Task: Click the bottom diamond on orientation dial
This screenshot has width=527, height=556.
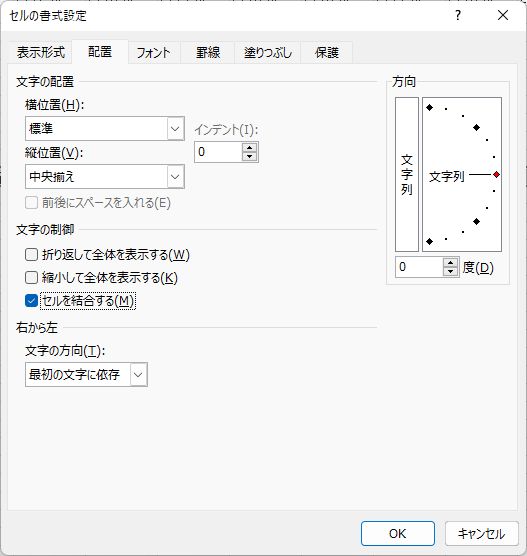Action: pos(429,241)
